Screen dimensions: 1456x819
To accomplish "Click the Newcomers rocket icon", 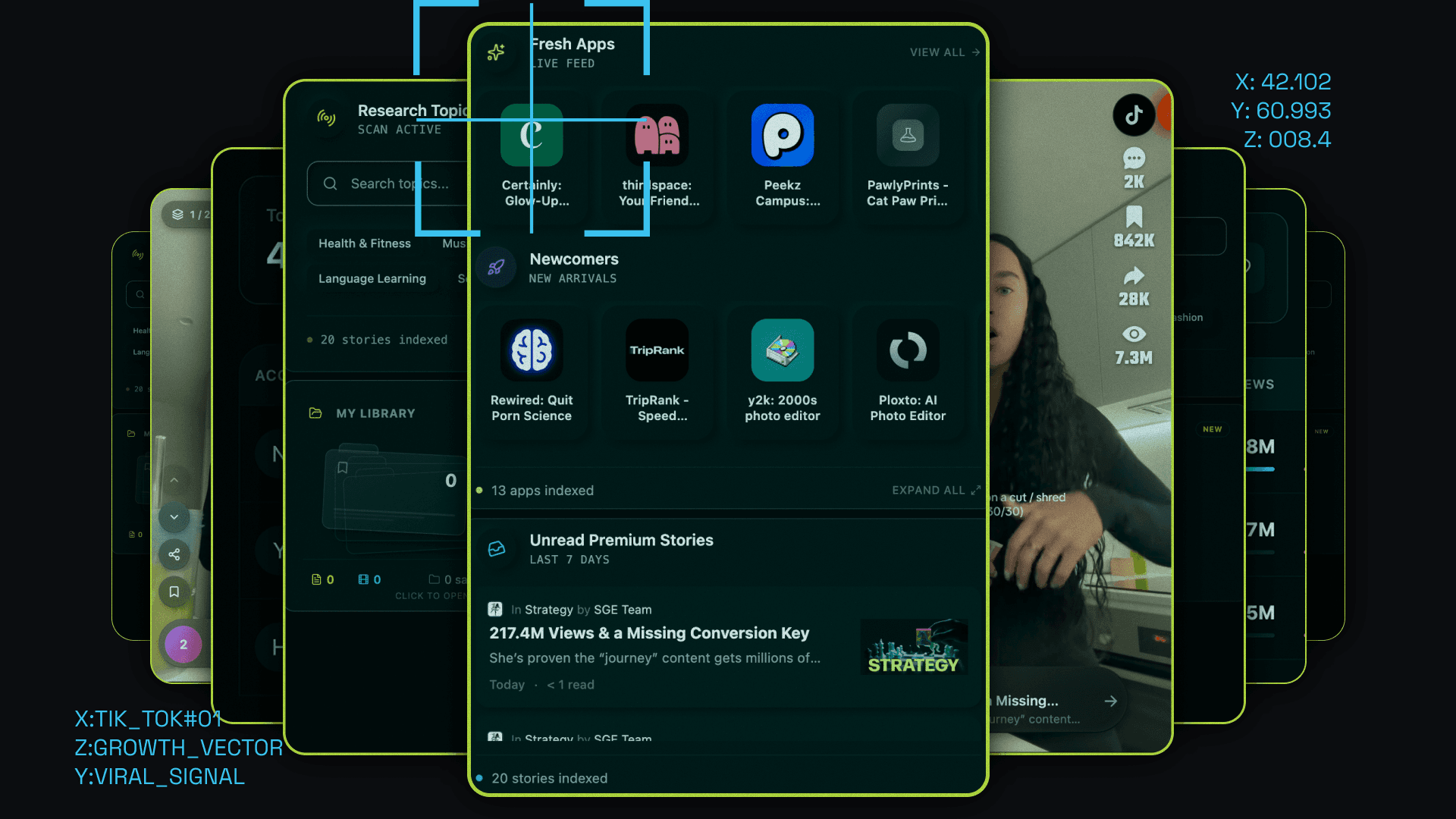I will (x=496, y=267).
